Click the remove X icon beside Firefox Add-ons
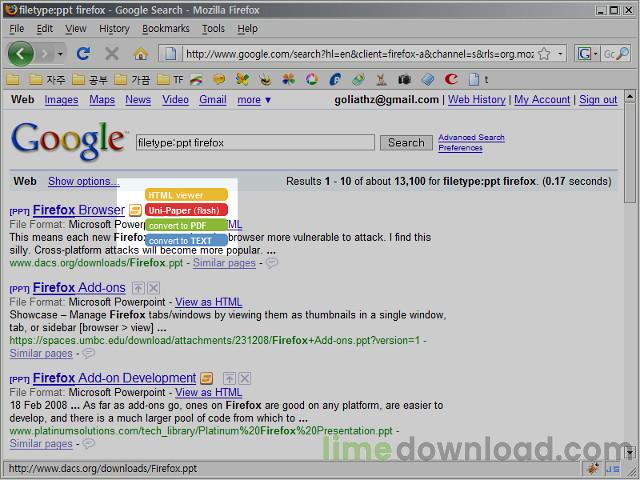640x480 pixels. [153, 288]
